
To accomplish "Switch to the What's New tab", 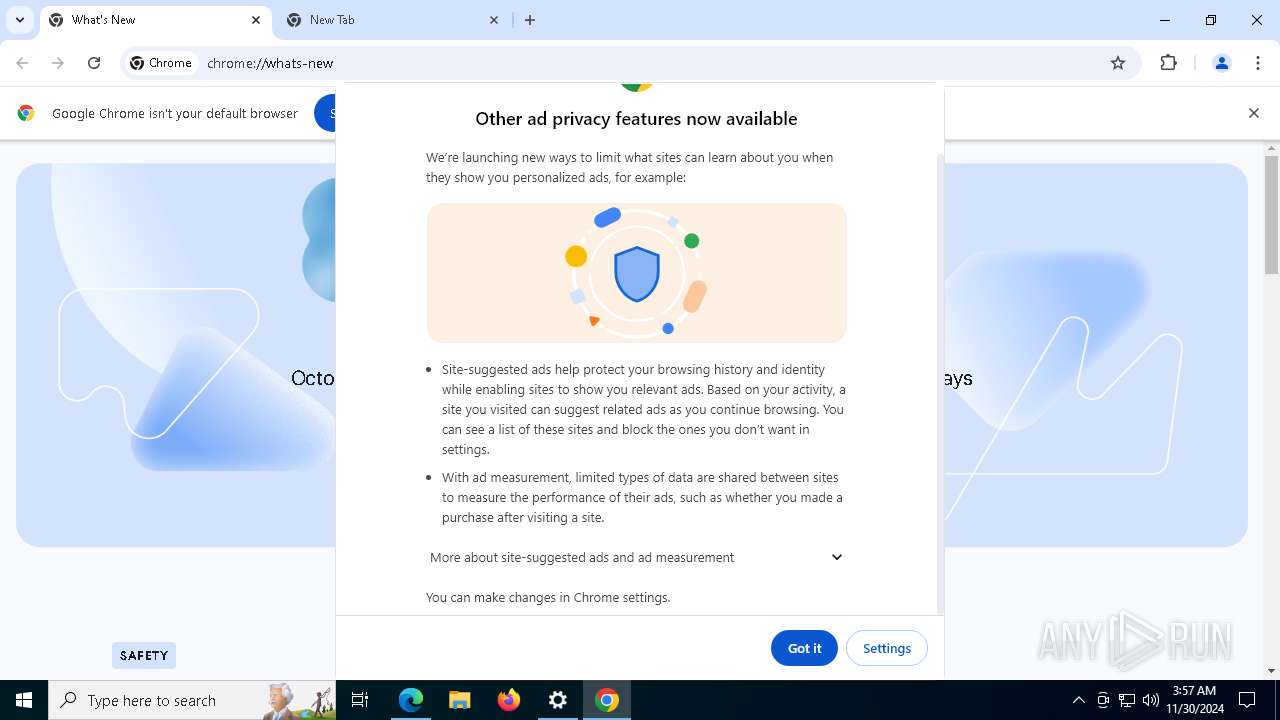I will pos(155,20).
